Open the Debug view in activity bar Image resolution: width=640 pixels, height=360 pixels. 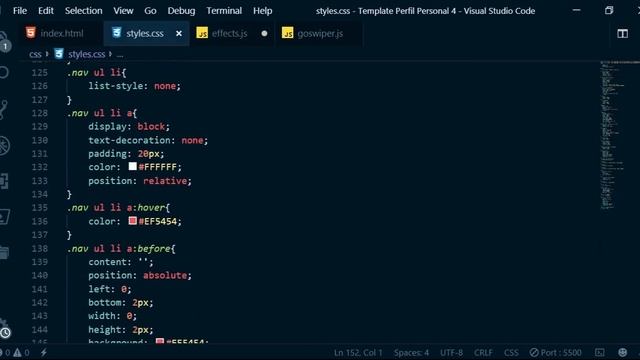coord(4,145)
